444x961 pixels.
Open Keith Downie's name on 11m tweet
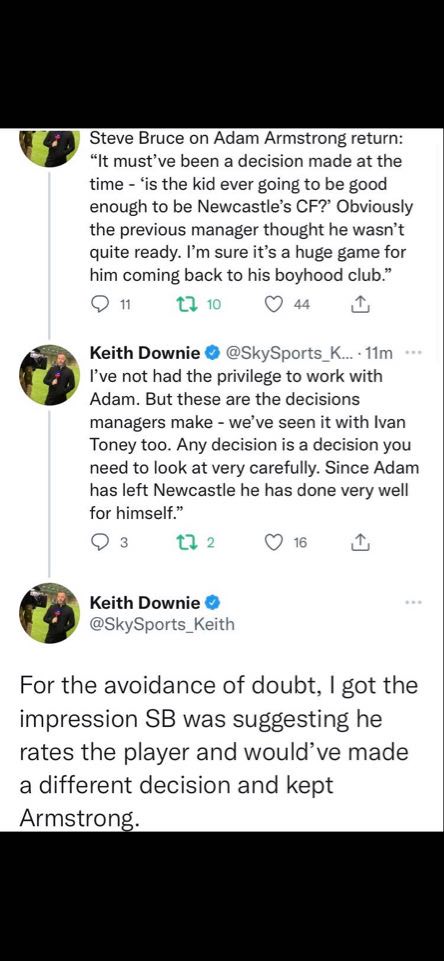click(145, 353)
